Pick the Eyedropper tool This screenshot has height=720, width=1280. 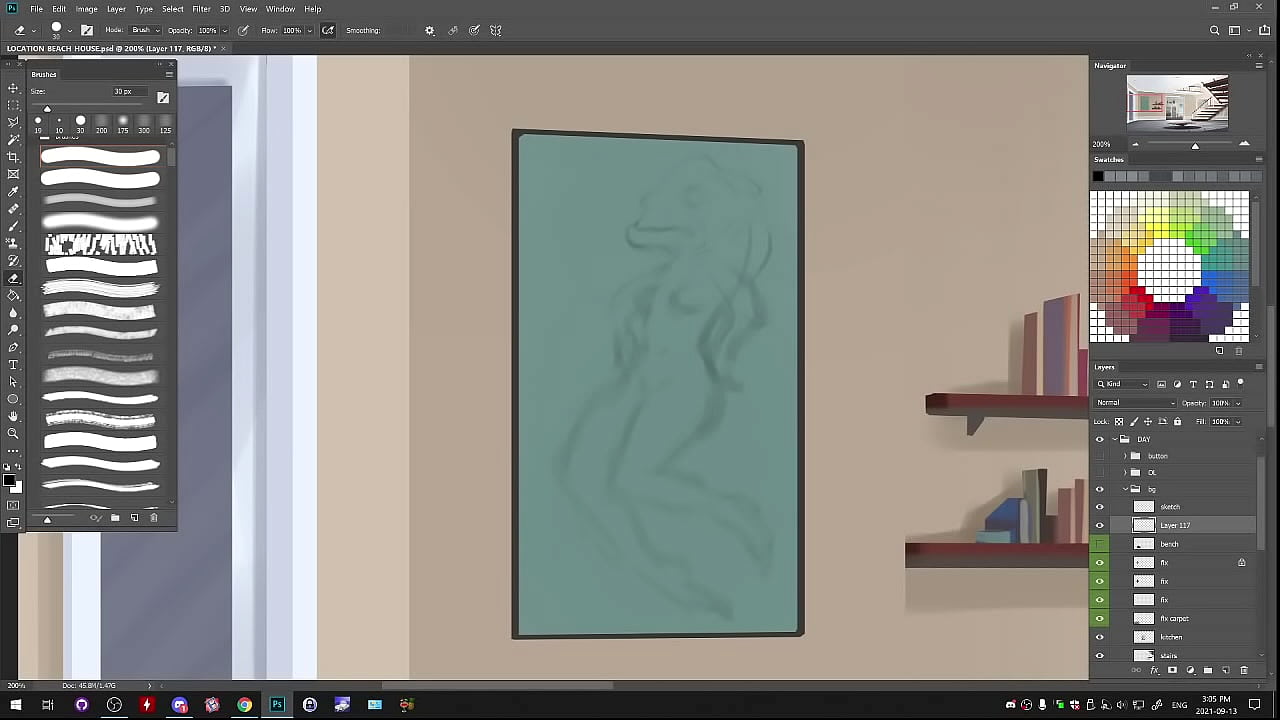pyautogui.click(x=13, y=192)
